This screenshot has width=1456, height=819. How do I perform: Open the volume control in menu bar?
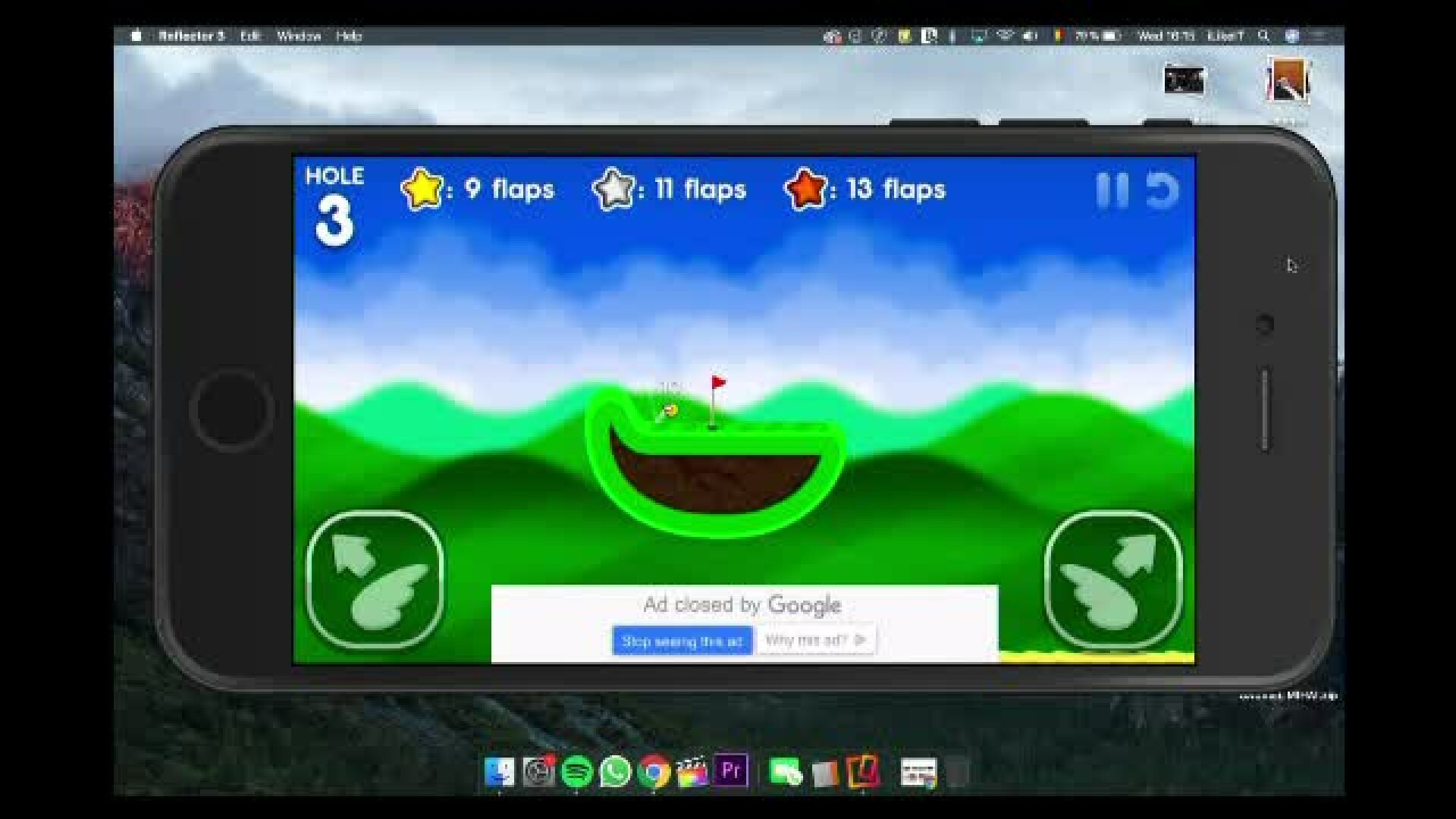1030,36
